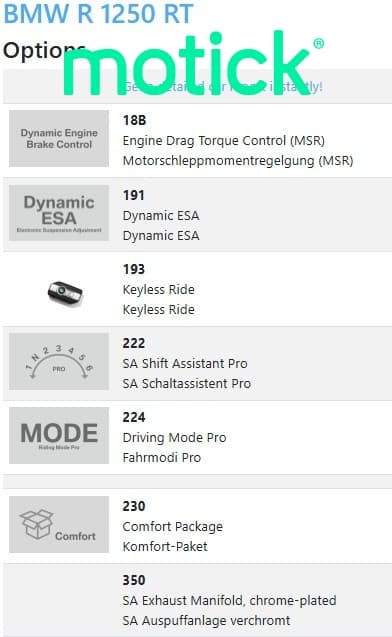Click SA Exhaust Manifold, chrome-plated text
Screen dimensions: 392x637
230,600
